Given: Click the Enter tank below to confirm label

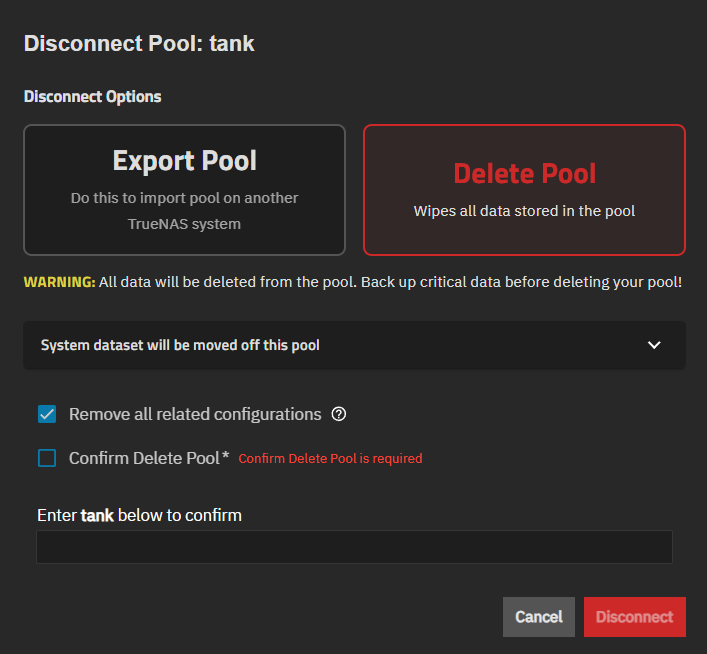Looking at the screenshot, I should 139,515.
